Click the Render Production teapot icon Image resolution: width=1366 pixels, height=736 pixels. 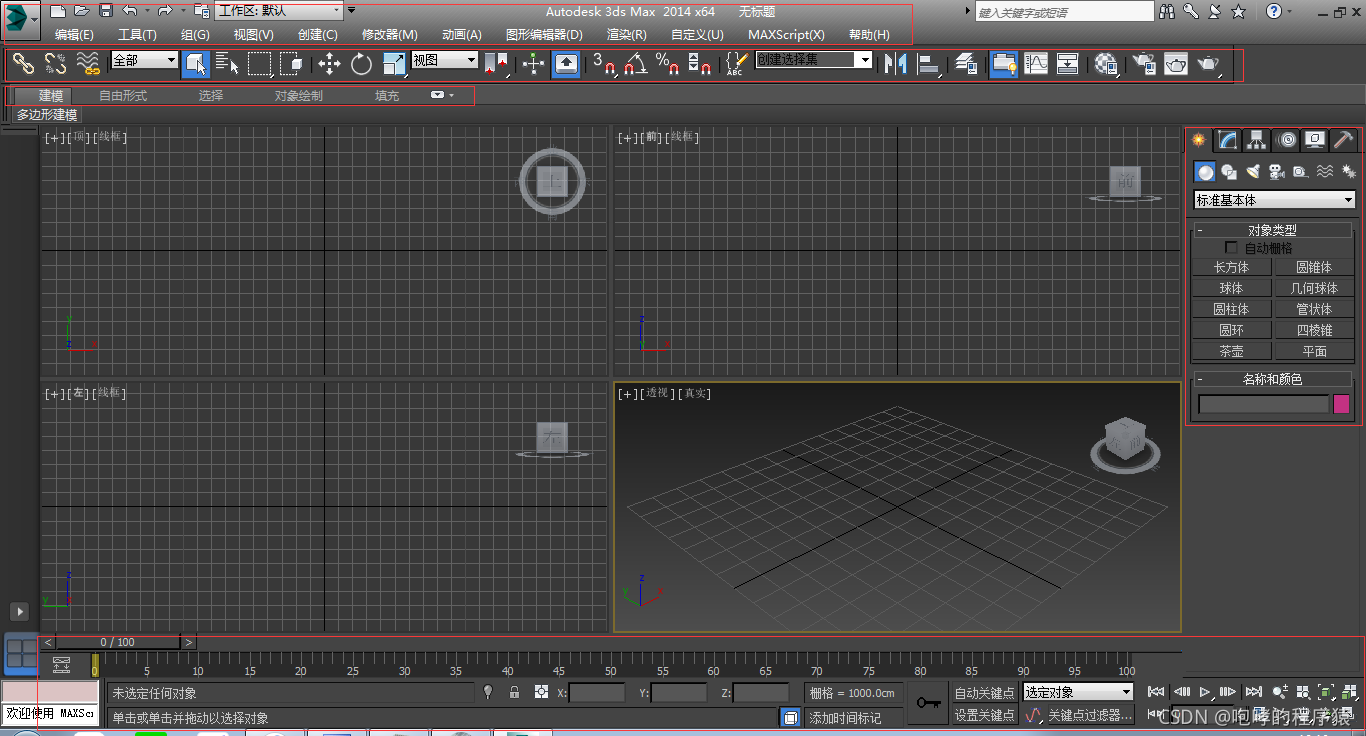click(x=1209, y=64)
